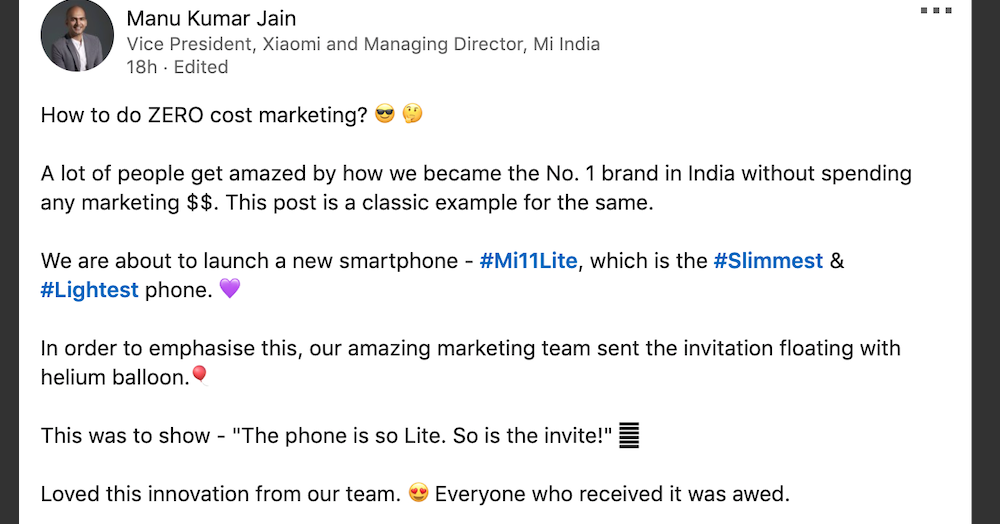Click the thinking face emoji
The height and width of the screenshot is (524, 1000).
[x=412, y=114]
